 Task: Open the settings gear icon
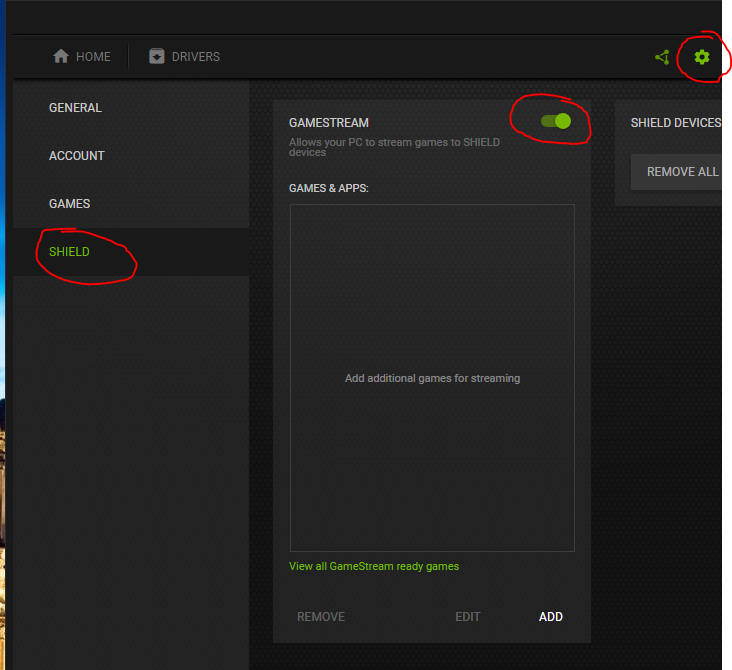[x=702, y=57]
